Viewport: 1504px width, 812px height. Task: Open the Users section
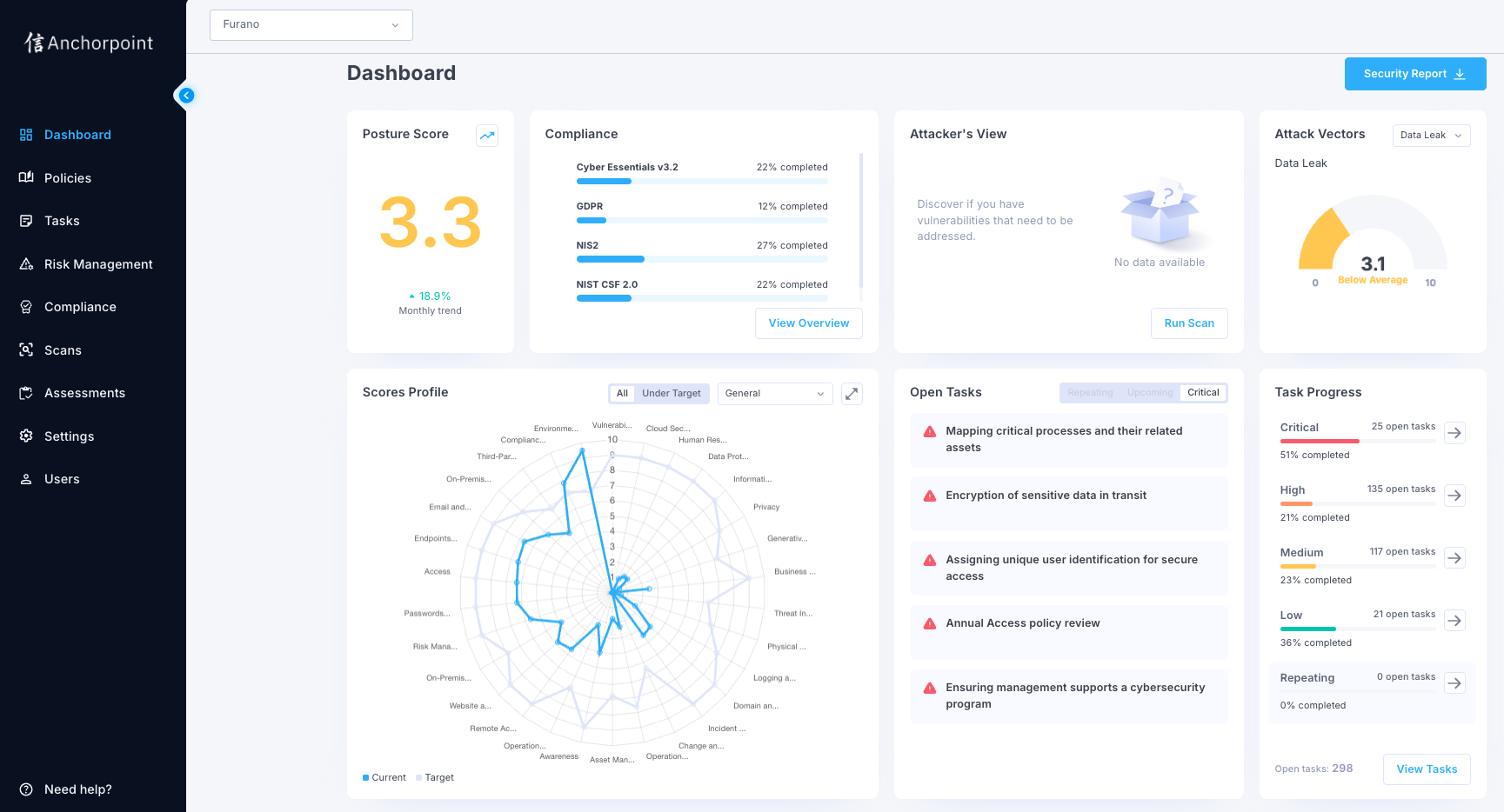(61, 479)
